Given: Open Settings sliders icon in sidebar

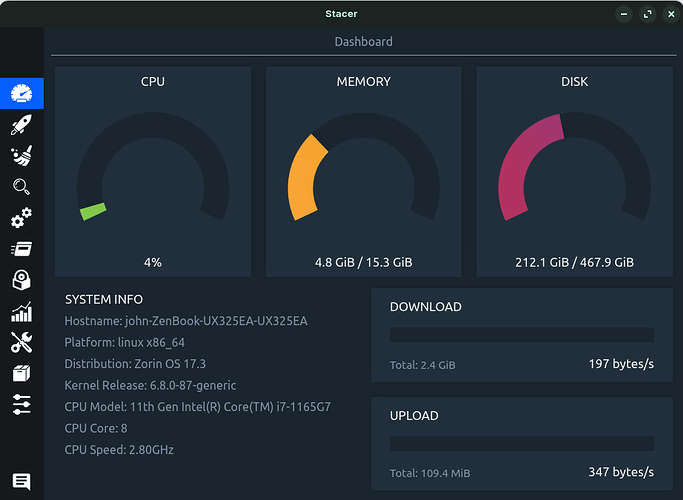Looking at the screenshot, I should tap(21, 404).
